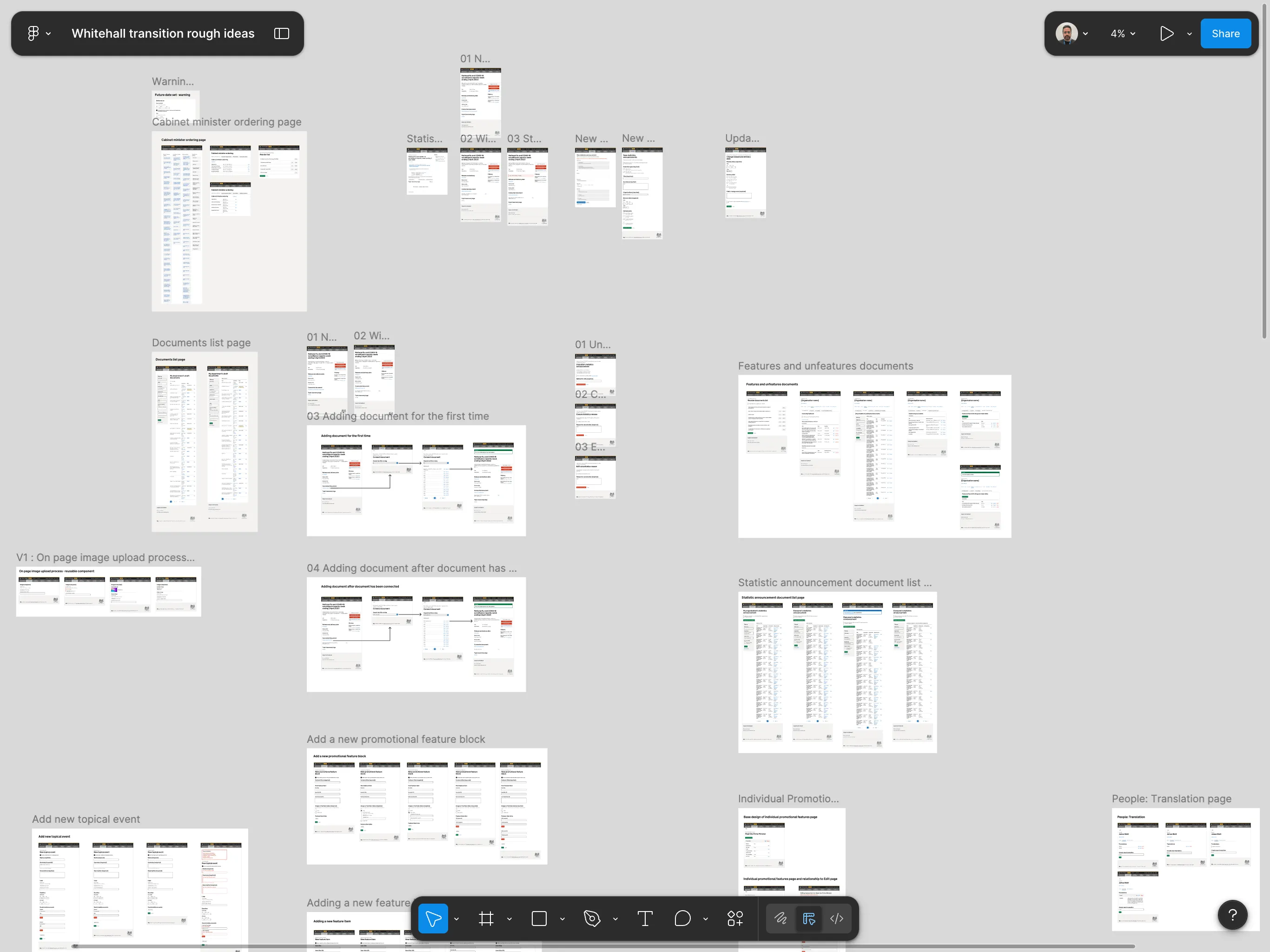
Task: Select the 'Upda...' frame label
Action: [x=742, y=138]
